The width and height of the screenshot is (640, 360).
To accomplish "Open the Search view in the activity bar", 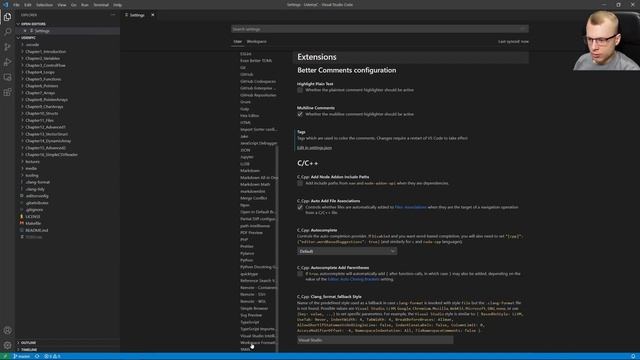I will (7, 32).
